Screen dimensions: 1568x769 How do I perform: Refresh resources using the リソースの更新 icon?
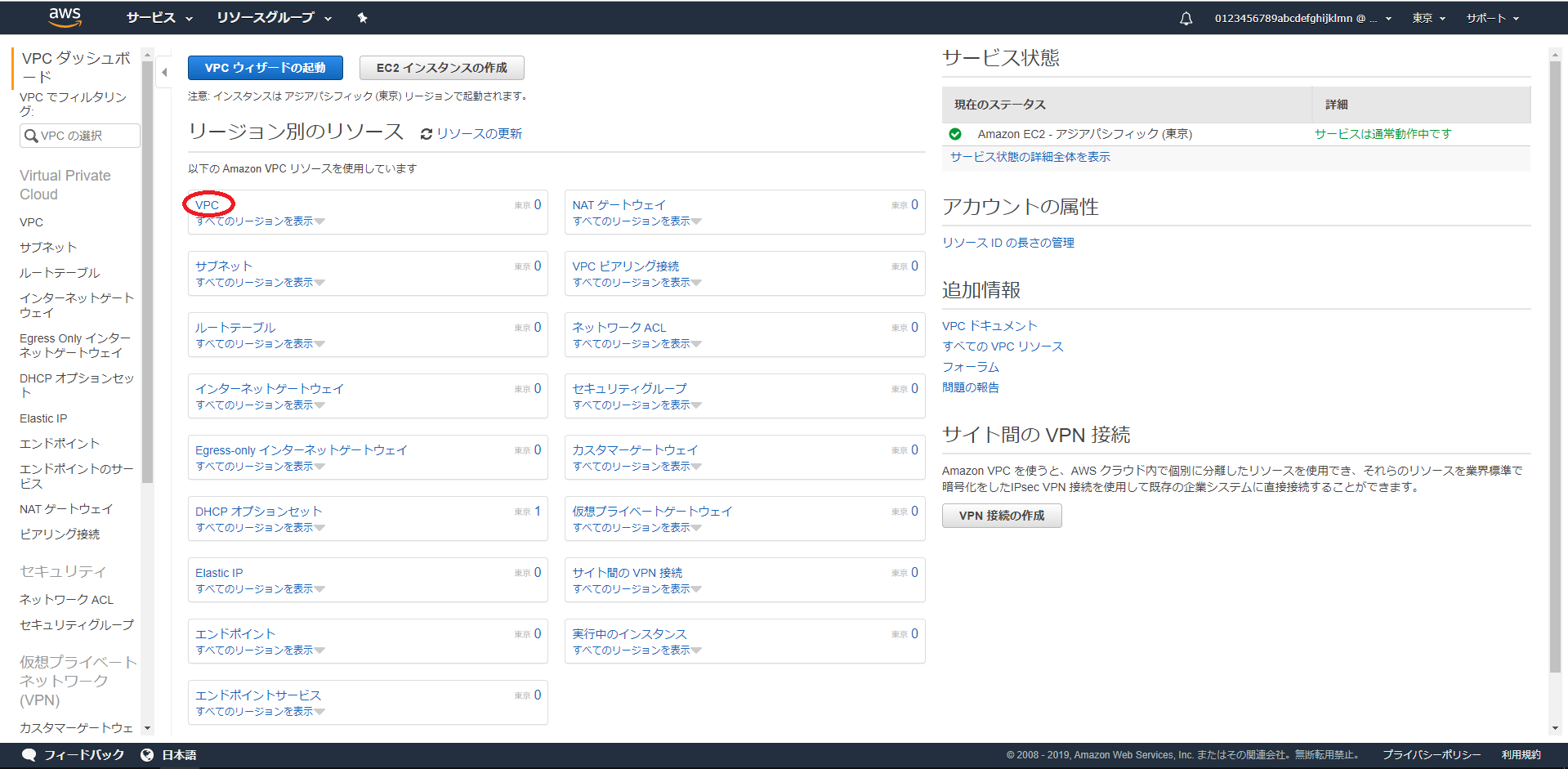pyautogui.click(x=426, y=133)
